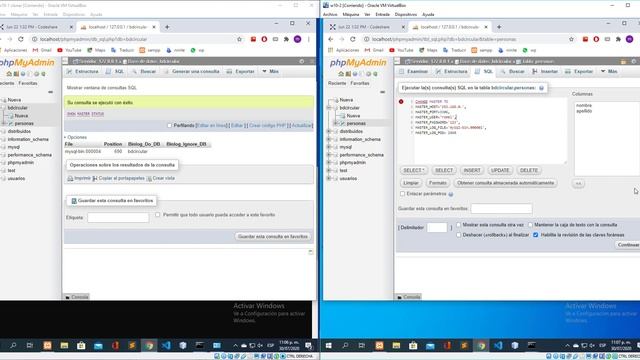
Task: Expand performance_schema in right tree
Action: pyautogui.click(x=329, y=155)
